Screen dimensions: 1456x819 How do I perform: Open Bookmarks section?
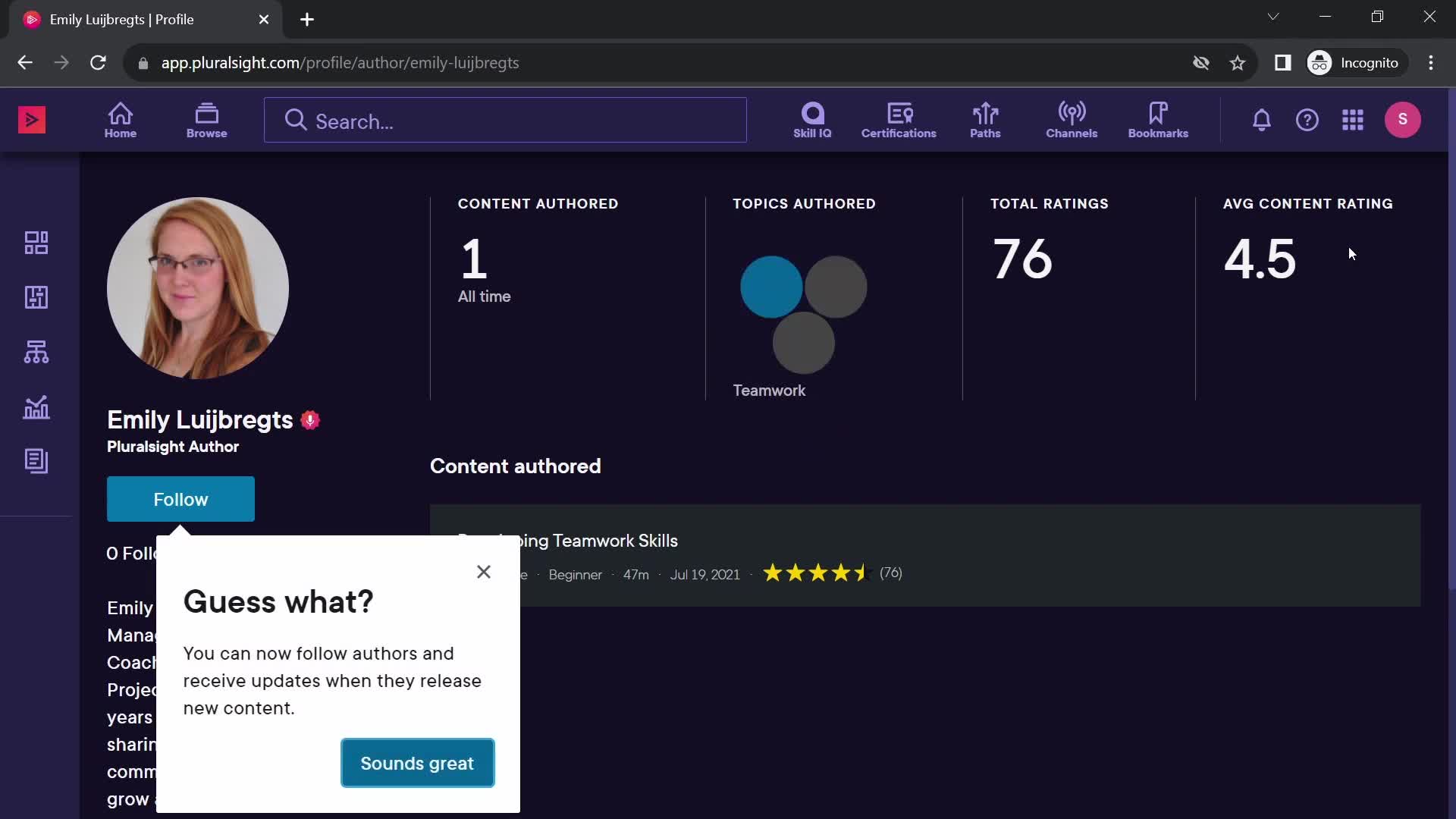(1158, 120)
